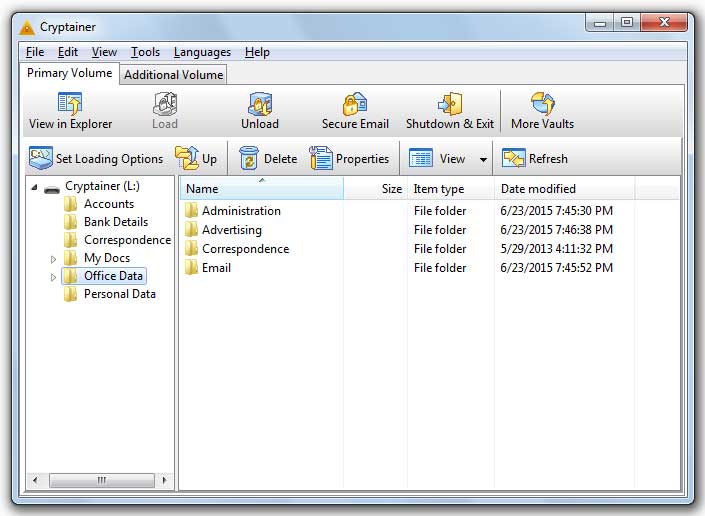Switch to the Additional Volume tab
705x516 pixels.
174,75
